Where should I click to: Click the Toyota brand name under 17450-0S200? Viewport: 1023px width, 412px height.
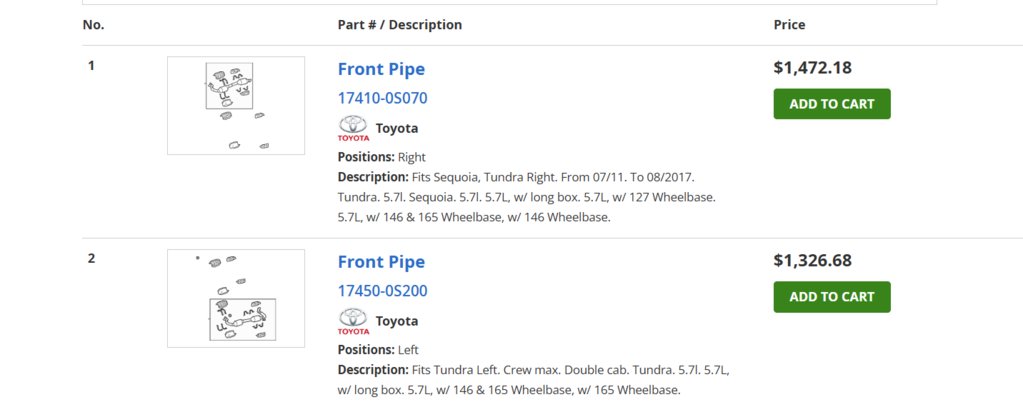[397, 321]
